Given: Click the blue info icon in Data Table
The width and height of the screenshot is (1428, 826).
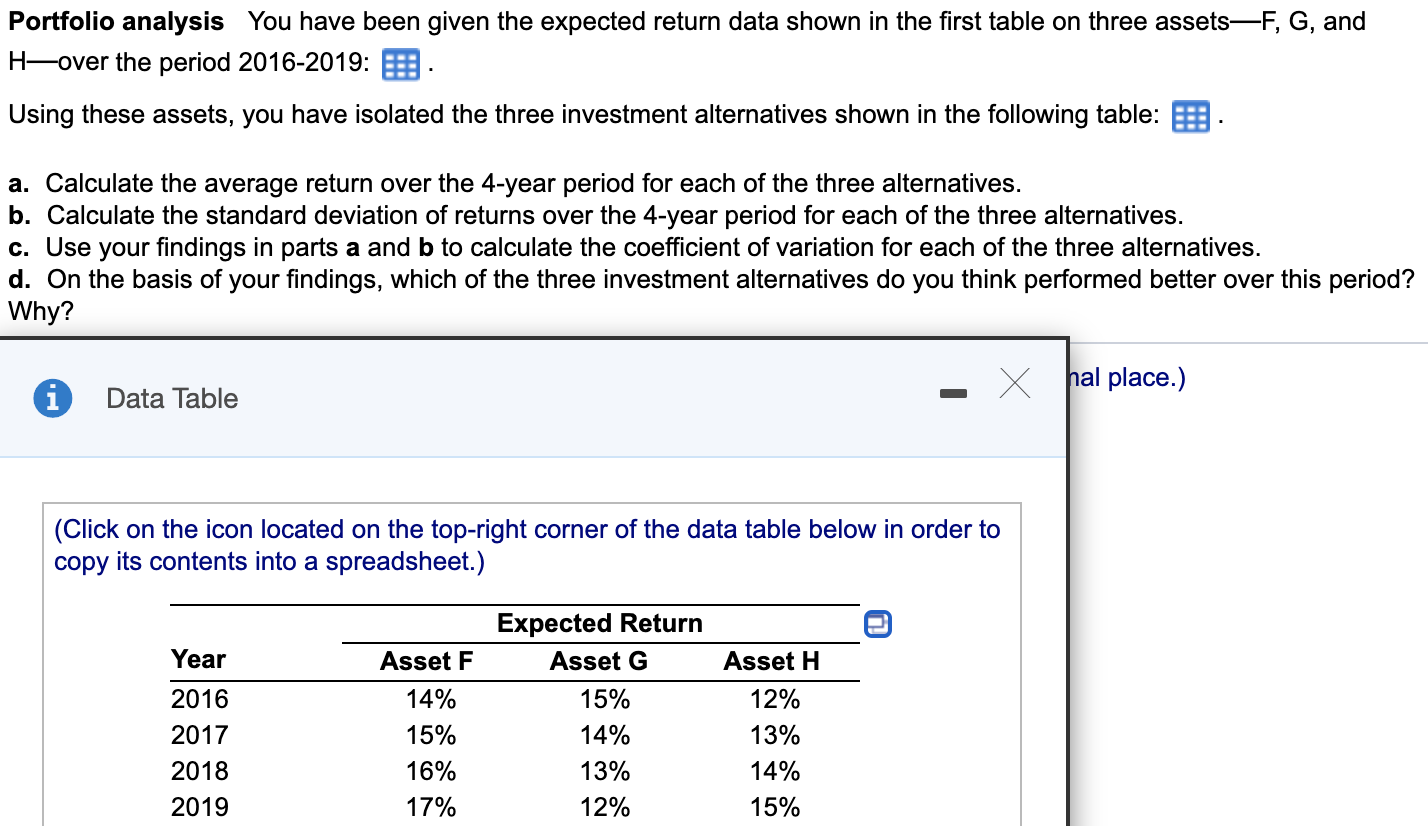Looking at the screenshot, I should (x=51, y=398).
